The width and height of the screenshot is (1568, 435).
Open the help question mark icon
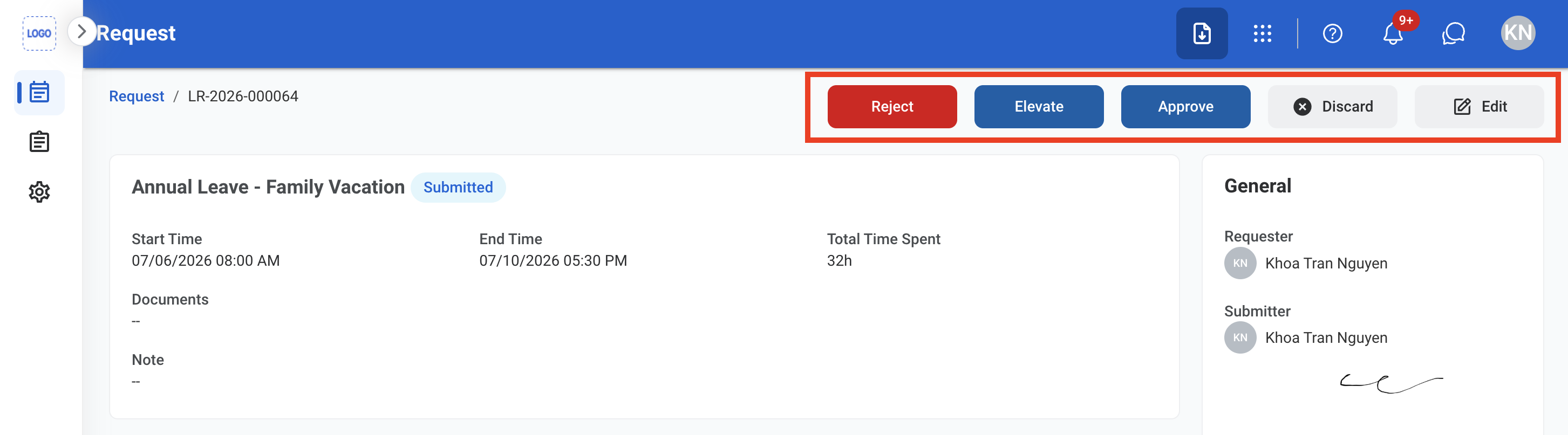click(1332, 33)
